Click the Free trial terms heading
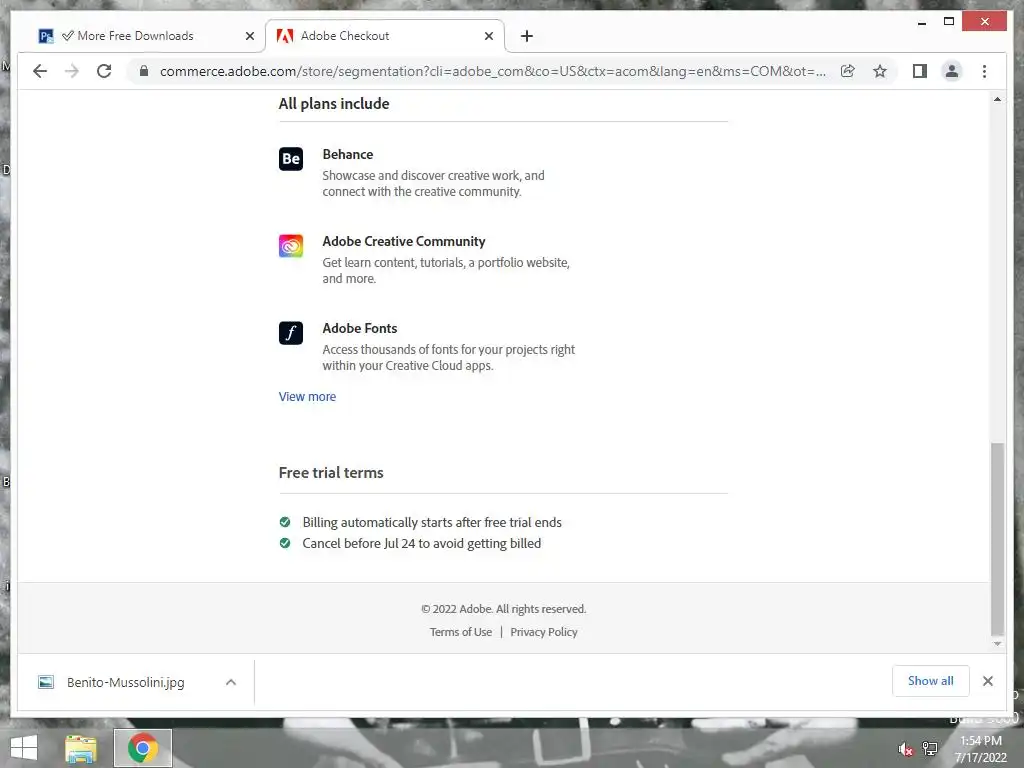Image resolution: width=1024 pixels, height=768 pixels. [331, 473]
